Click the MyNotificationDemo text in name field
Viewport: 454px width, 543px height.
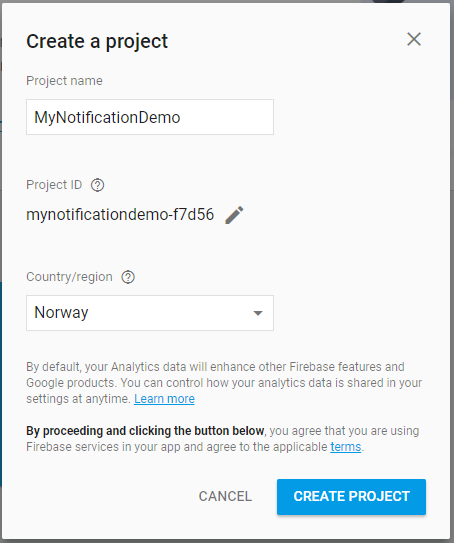click(x=107, y=117)
